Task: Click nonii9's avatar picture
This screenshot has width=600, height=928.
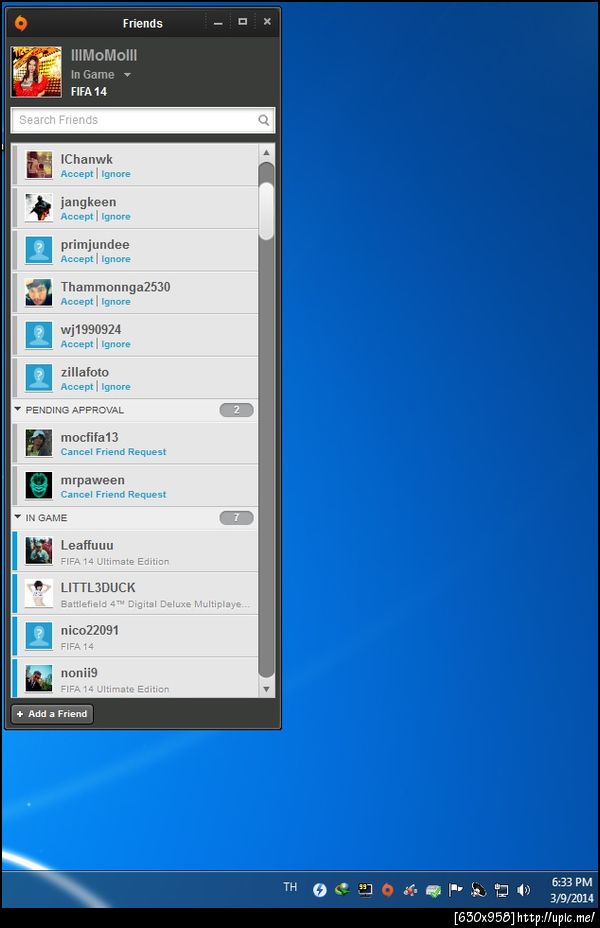Action: (38, 678)
